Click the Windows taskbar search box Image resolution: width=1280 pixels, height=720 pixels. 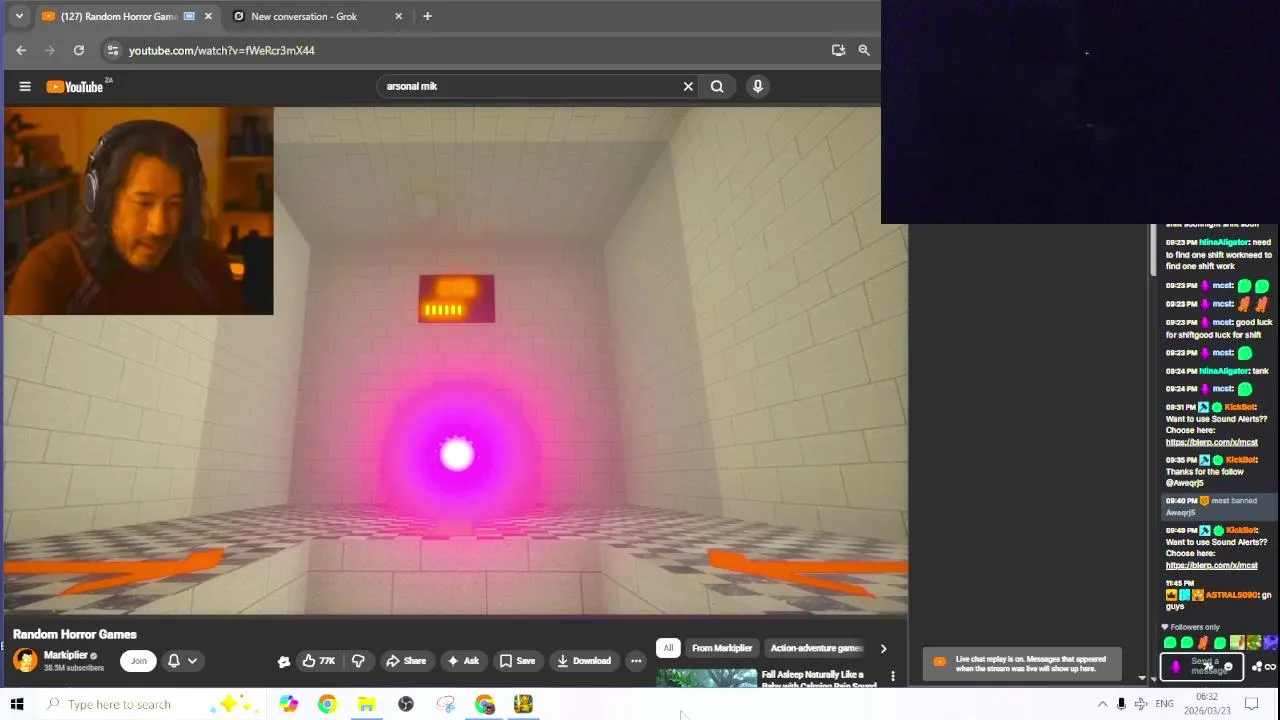click(x=150, y=704)
